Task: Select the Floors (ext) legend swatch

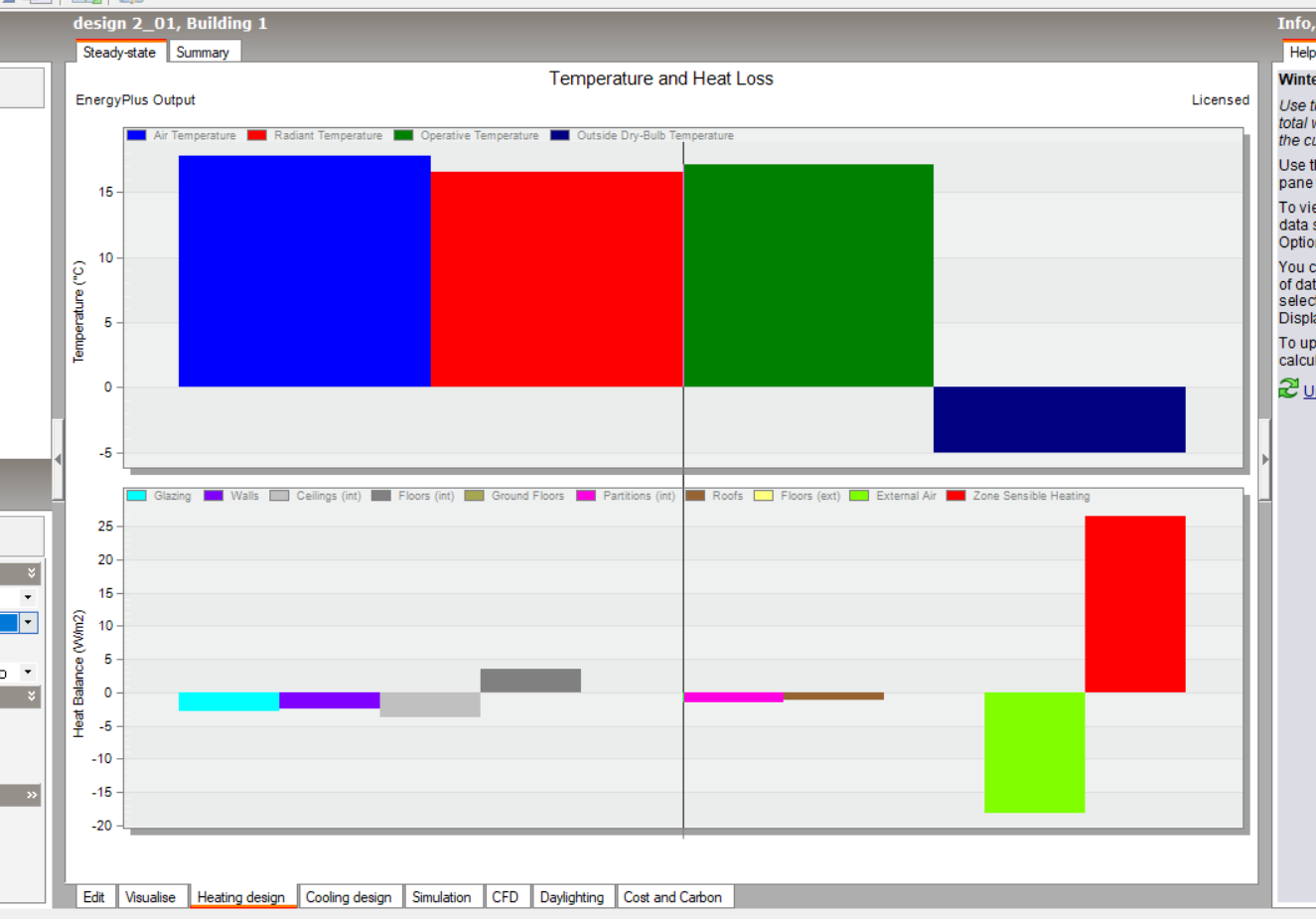Action: click(x=764, y=496)
